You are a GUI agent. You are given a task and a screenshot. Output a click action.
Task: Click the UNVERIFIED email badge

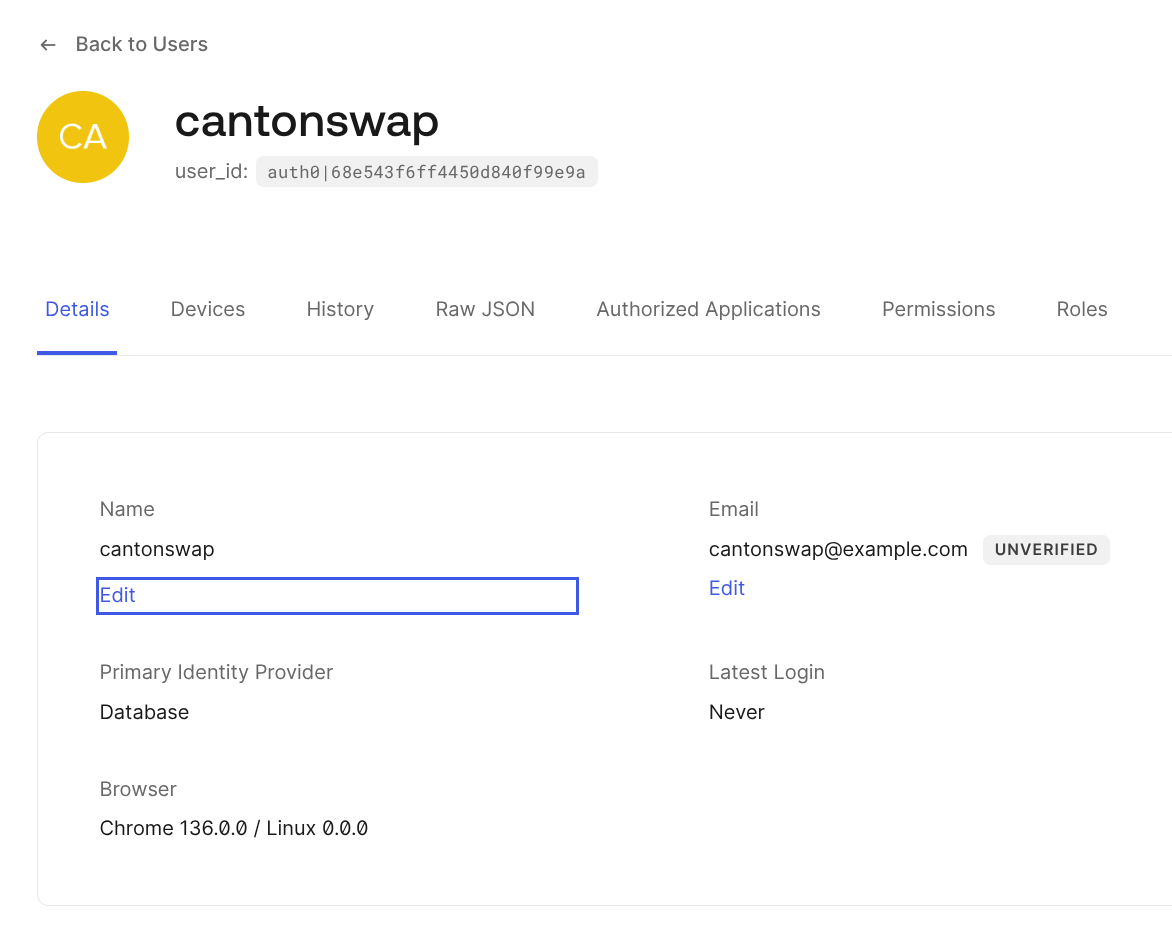[1046, 549]
